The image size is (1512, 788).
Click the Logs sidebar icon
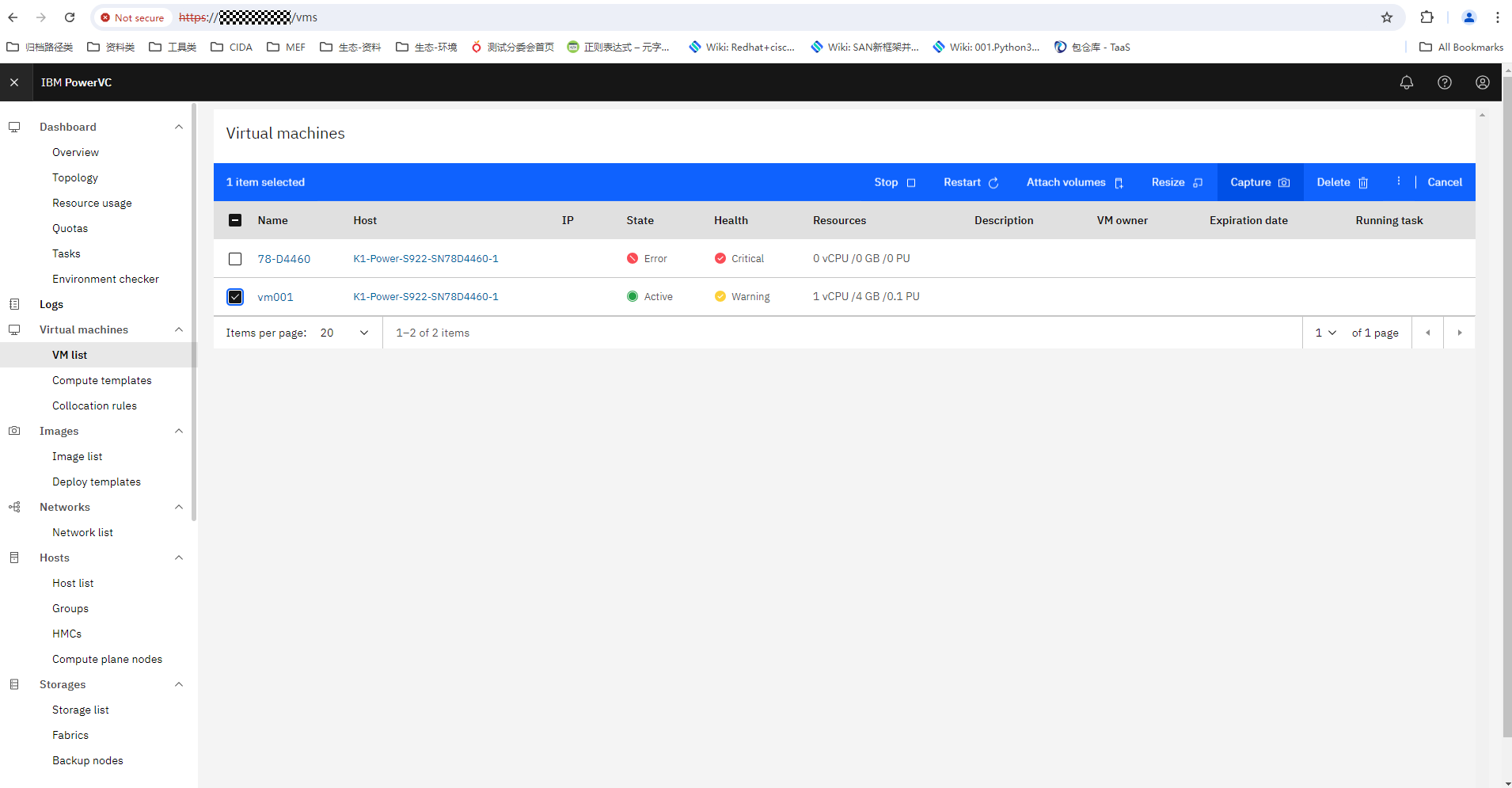14,304
